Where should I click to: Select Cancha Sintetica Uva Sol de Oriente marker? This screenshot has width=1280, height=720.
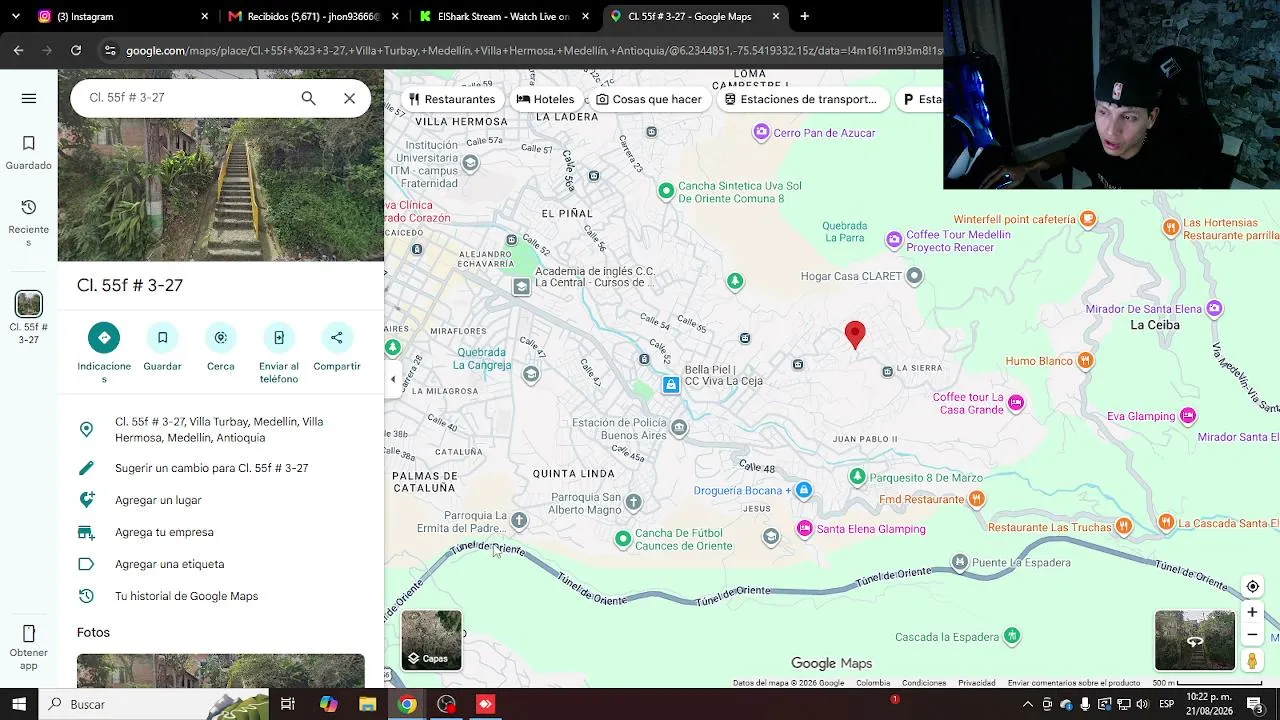[666, 191]
